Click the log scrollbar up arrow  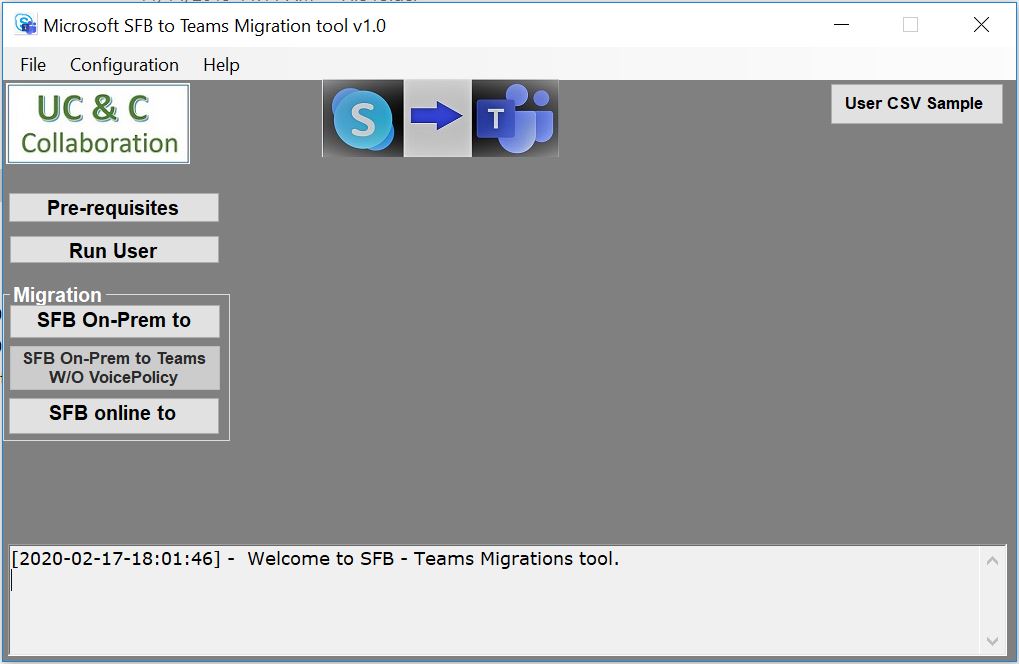tap(992, 561)
